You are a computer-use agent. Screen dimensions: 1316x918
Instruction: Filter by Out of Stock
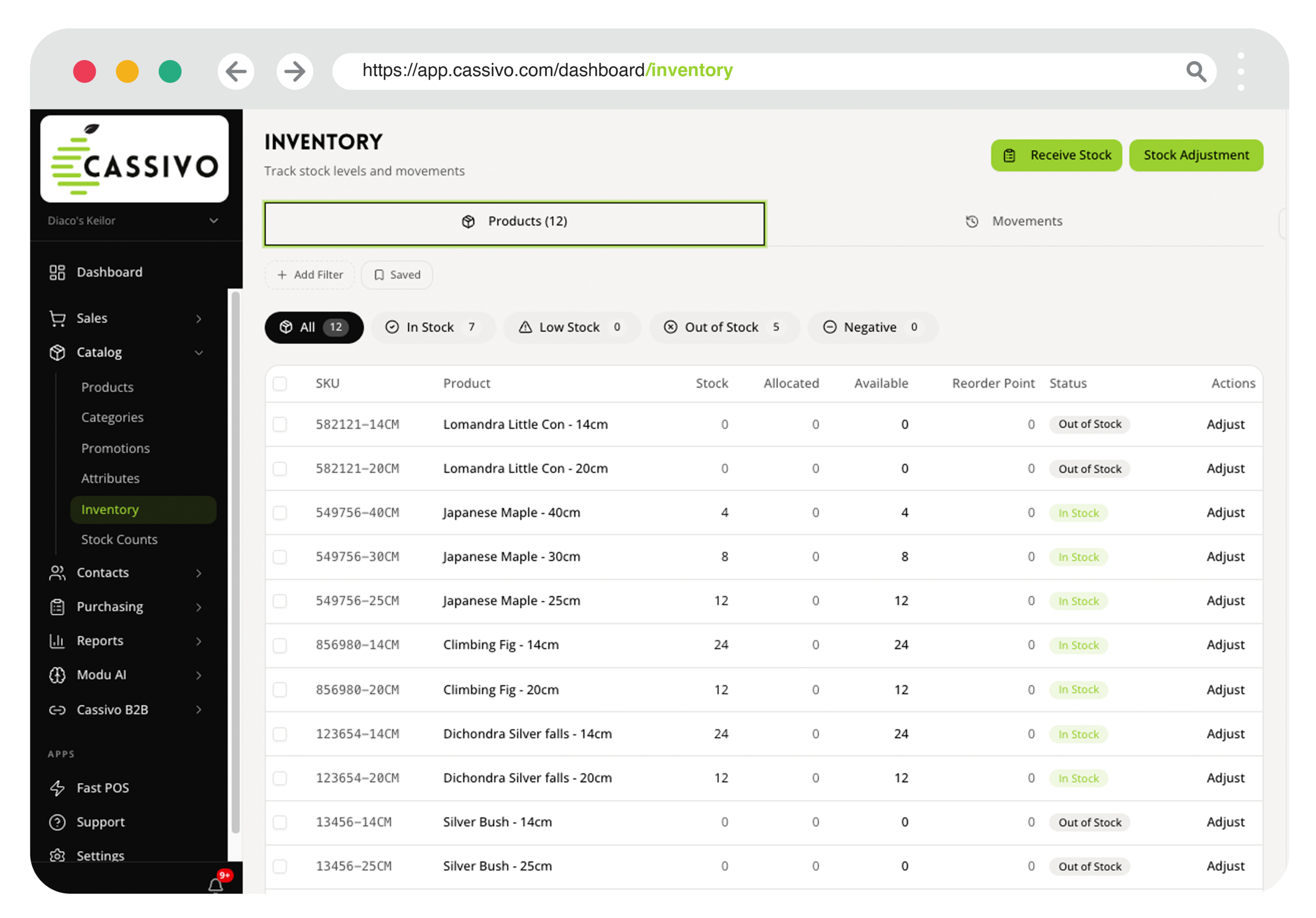(723, 327)
